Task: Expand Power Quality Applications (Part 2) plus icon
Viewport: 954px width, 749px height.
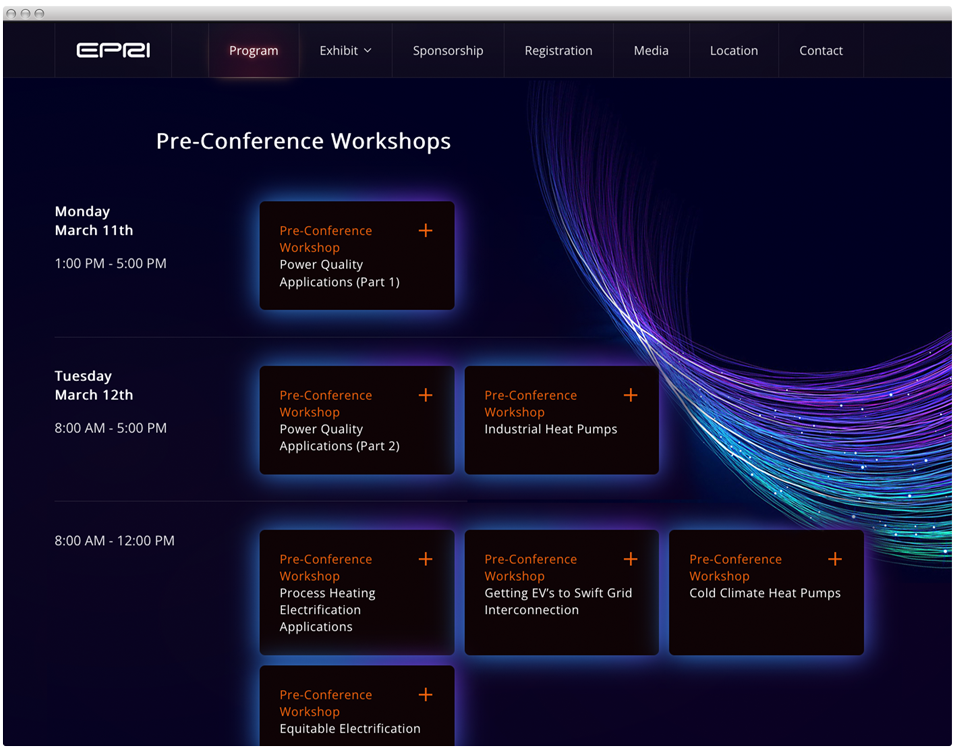Action: coord(425,395)
